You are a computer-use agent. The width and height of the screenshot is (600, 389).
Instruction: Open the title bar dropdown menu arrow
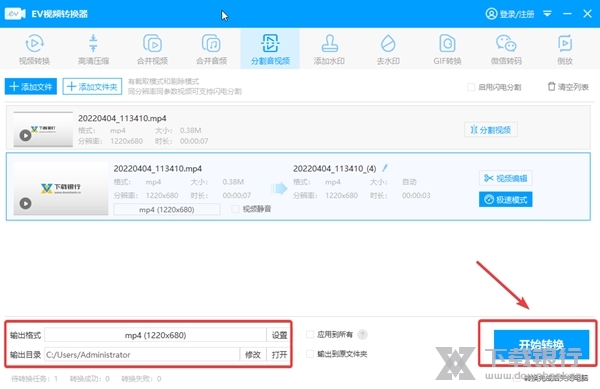point(547,14)
